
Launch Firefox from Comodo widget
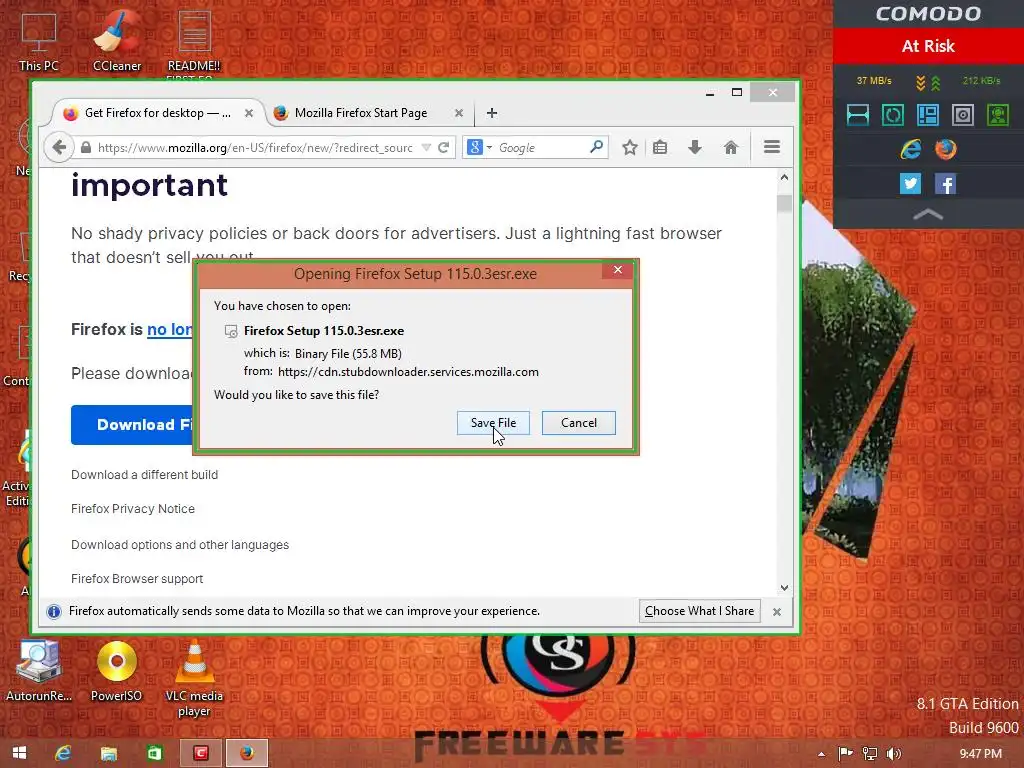(x=945, y=150)
